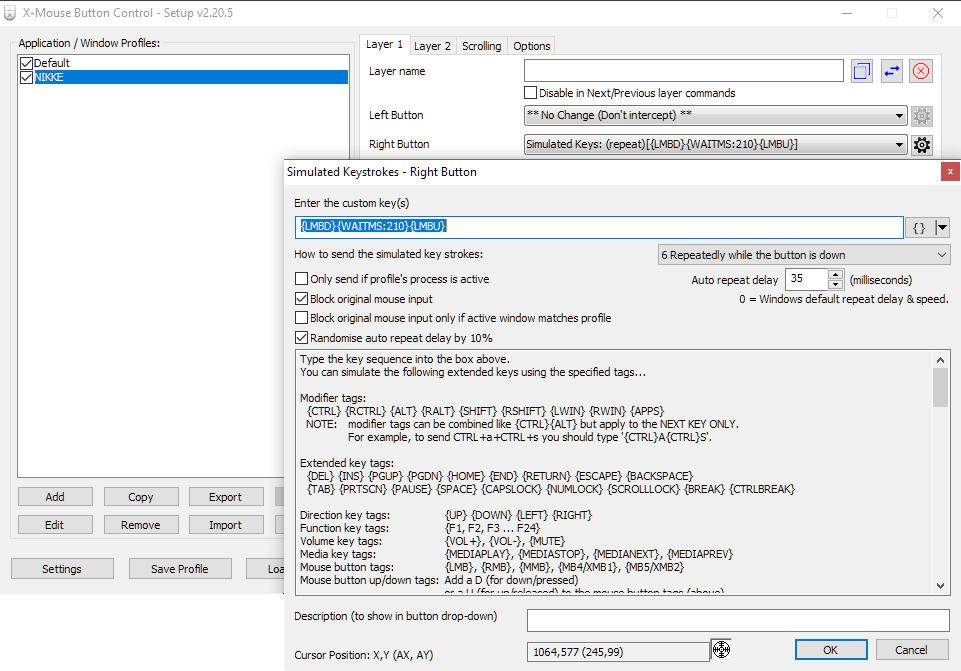Viewport: 961px width, 671px height.
Task: Increase the auto repeat delay spinner
Action: [835, 275]
